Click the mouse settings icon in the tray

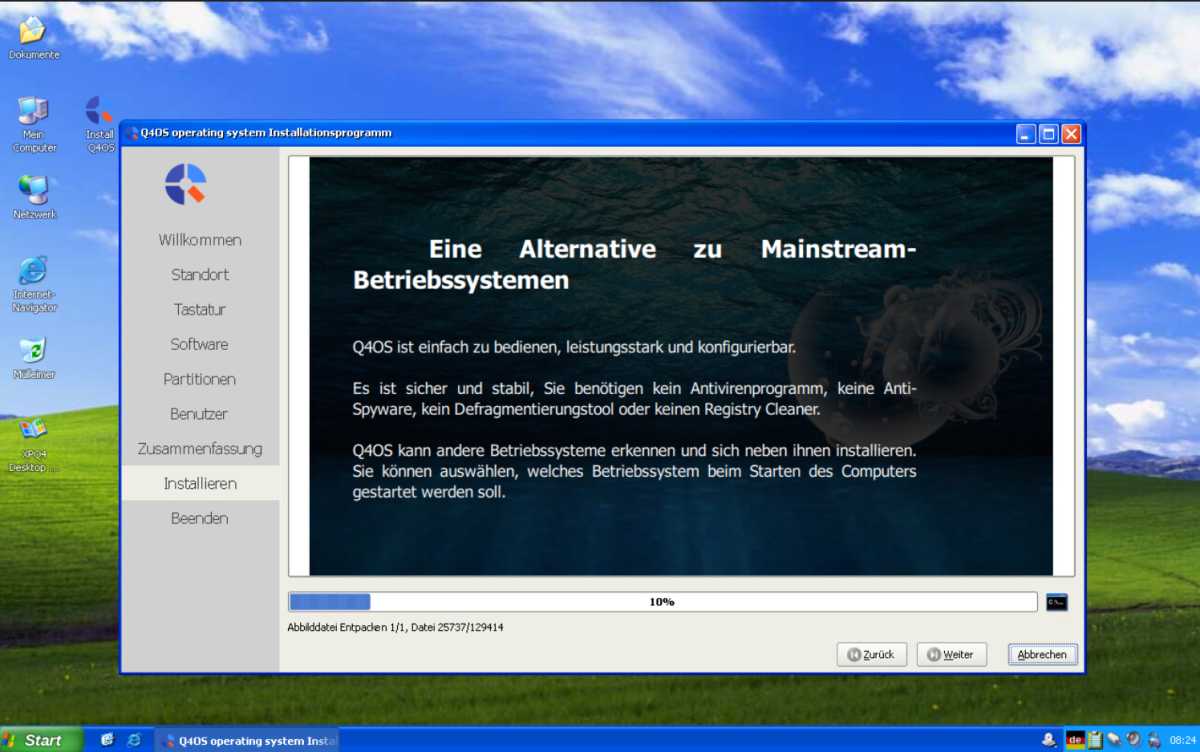click(1113, 740)
